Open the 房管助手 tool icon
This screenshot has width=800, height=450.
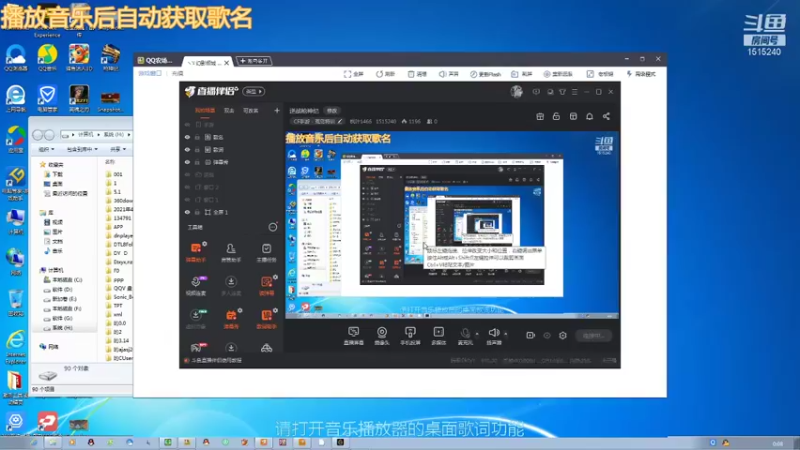coord(231,253)
